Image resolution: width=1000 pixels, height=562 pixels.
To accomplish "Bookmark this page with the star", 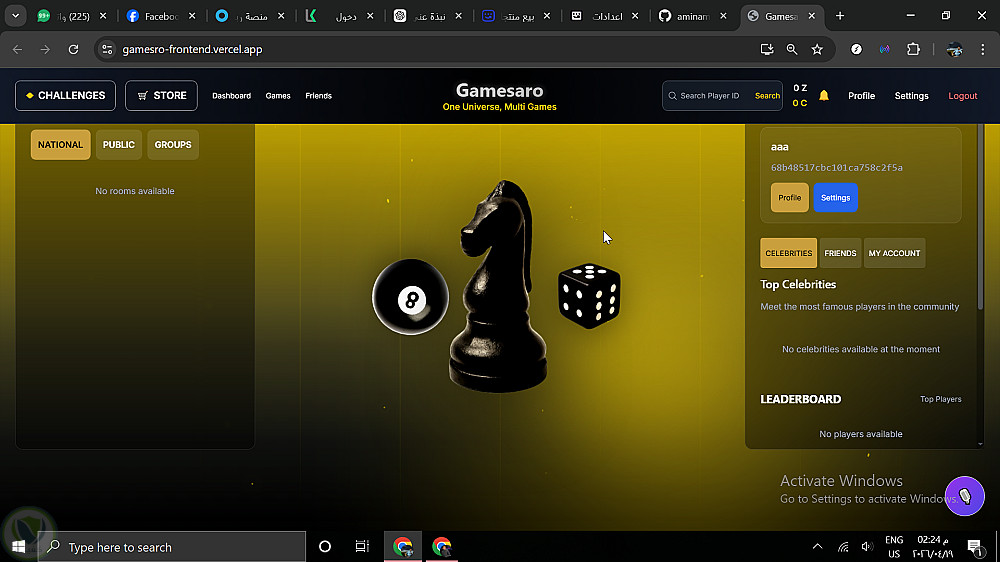I will click(817, 49).
